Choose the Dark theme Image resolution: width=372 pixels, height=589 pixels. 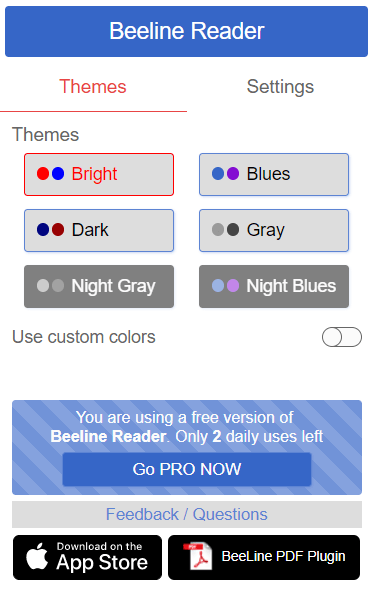point(99,230)
